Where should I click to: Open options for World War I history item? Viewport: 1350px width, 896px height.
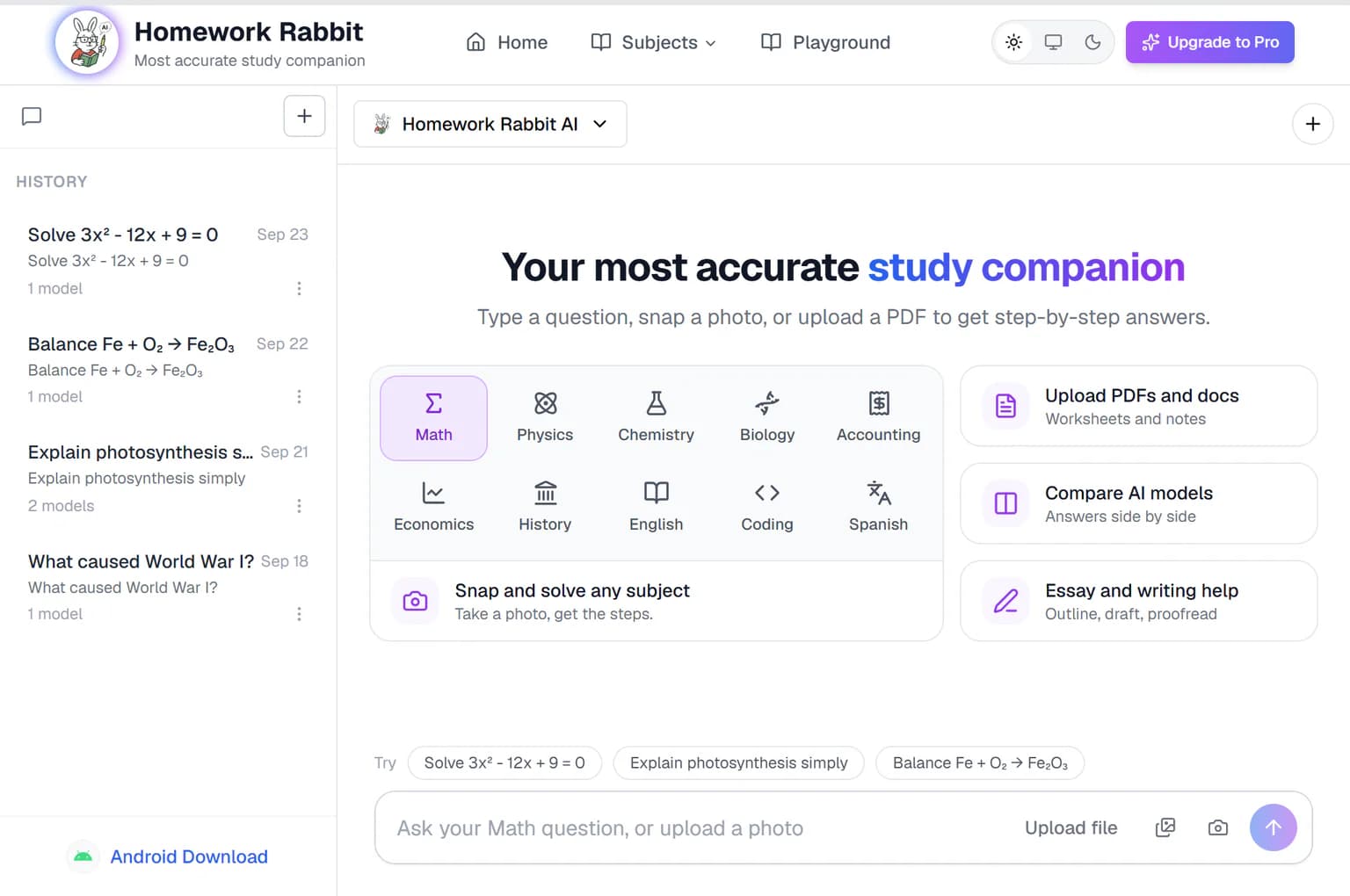299,614
